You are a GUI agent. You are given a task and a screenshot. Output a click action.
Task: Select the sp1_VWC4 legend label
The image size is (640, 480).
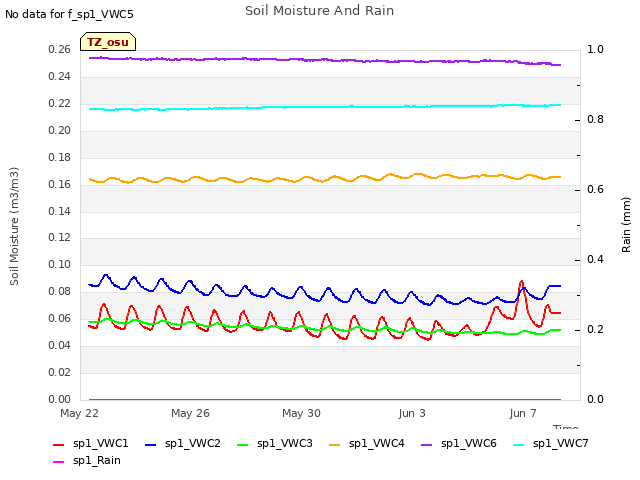(376, 444)
